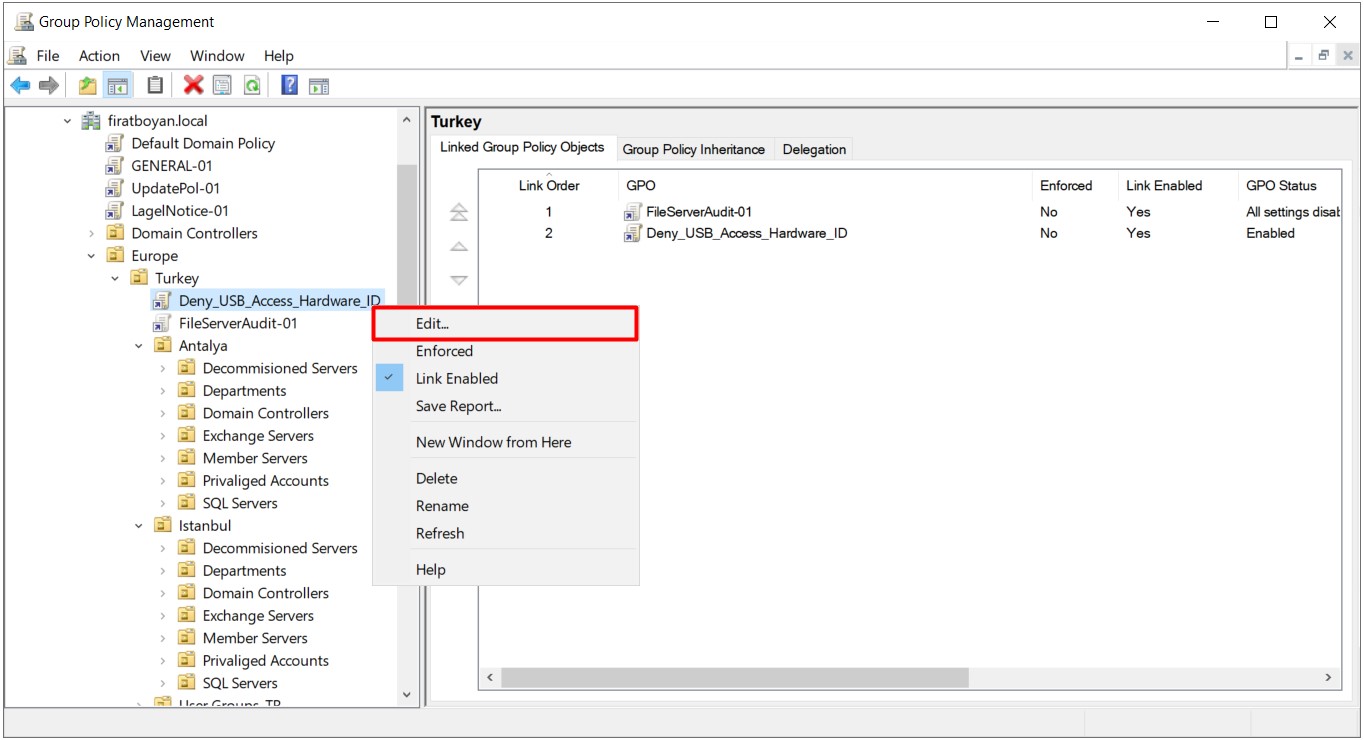Open the Delegation tab

tap(814, 149)
